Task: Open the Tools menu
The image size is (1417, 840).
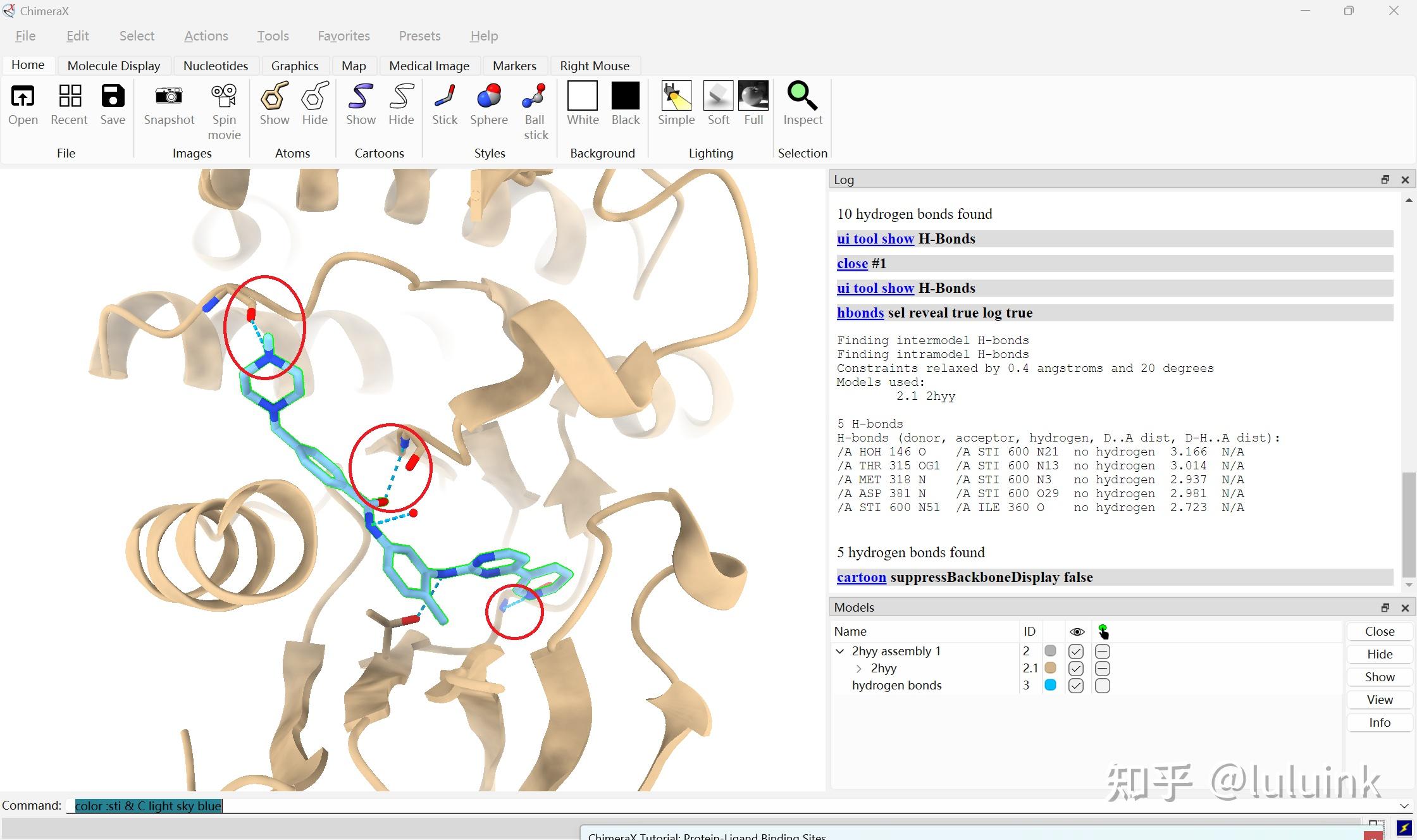Action: [x=273, y=36]
